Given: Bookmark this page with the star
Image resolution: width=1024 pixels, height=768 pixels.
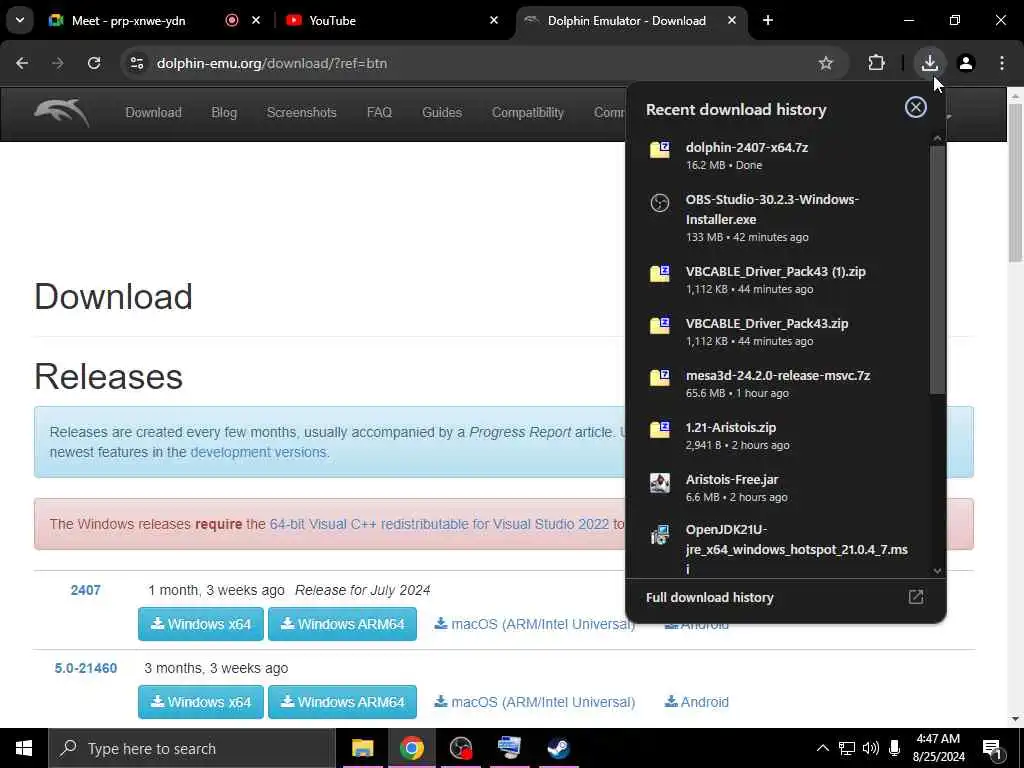Looking at the screenshot, I should click(825, 63).
